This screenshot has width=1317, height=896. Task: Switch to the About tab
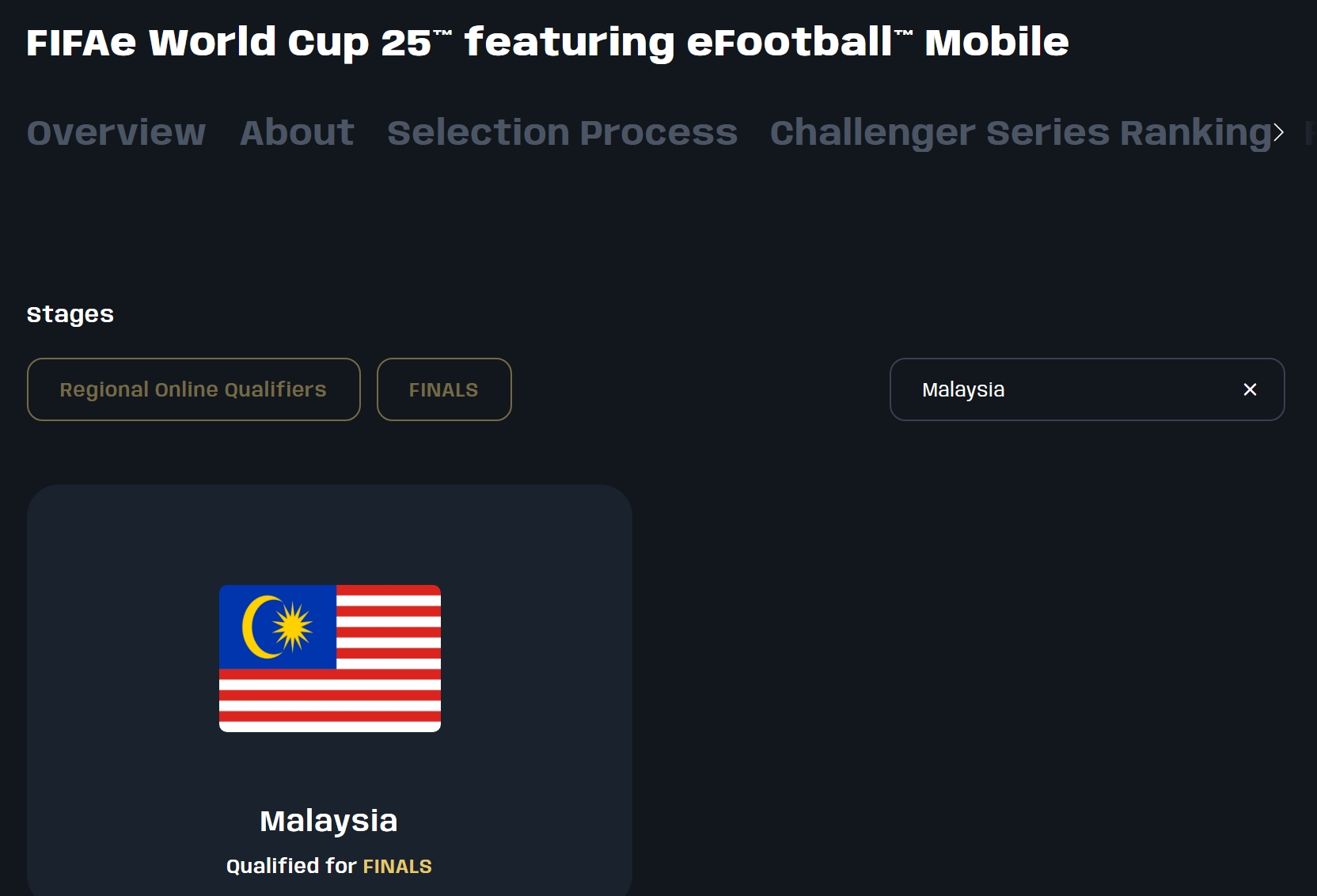pos(297,132)
